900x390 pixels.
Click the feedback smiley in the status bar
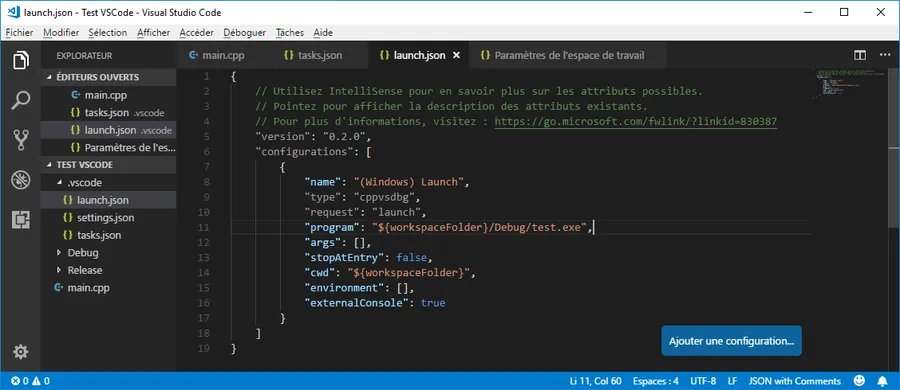[859, 381]
